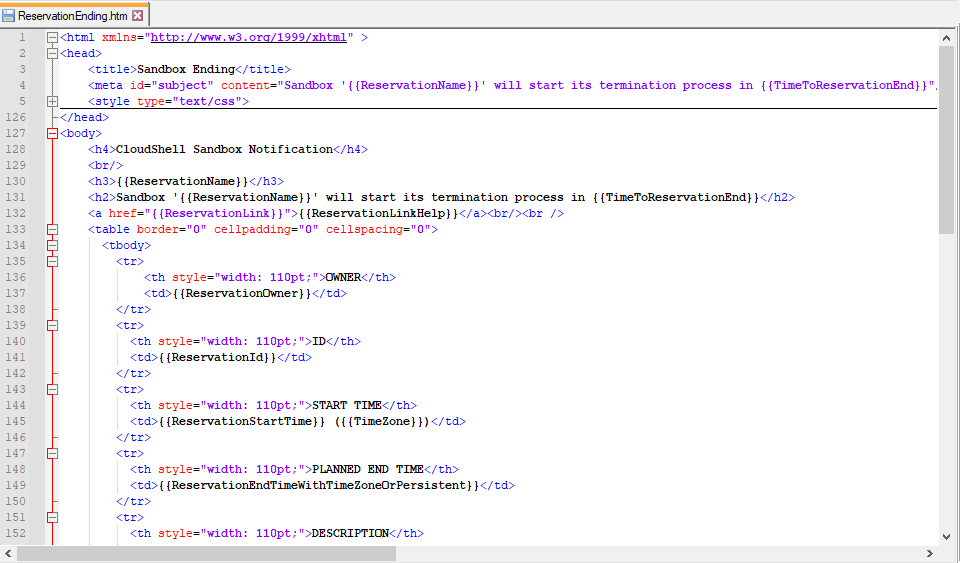Click the vertical scrollbar down arrow

coord(947,537)
